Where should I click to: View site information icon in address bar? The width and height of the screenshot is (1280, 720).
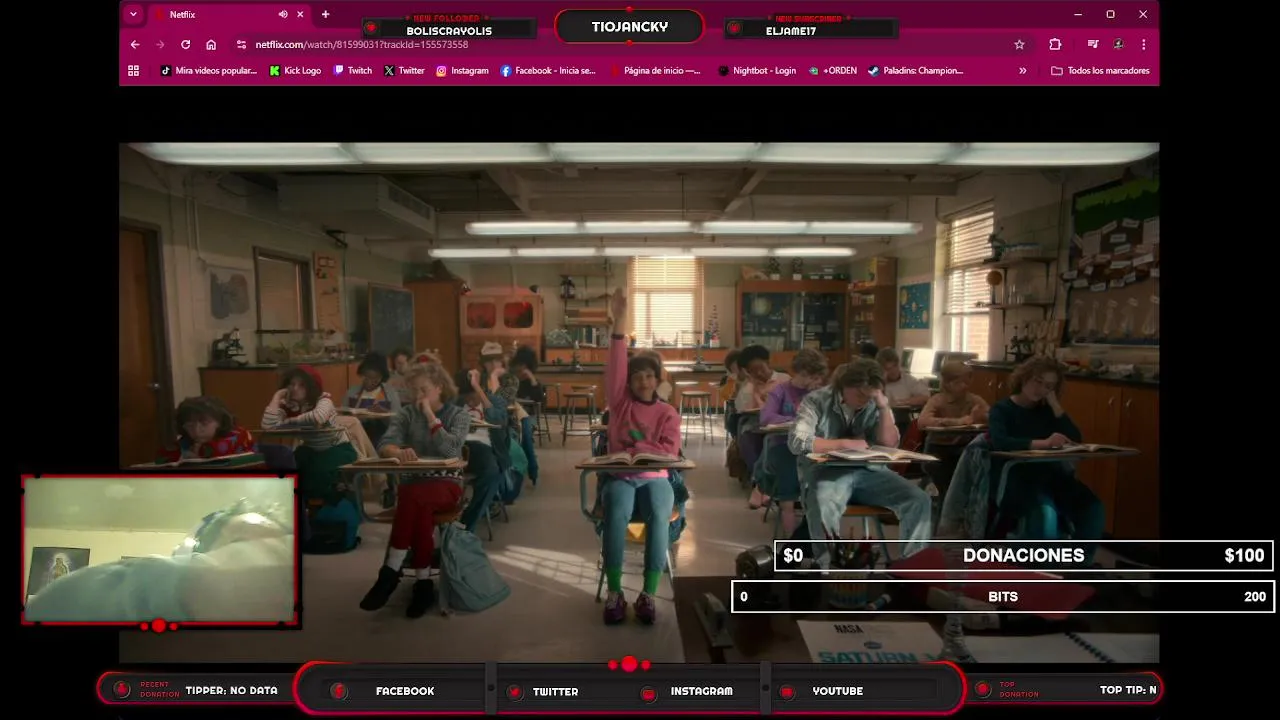point(241,44)
